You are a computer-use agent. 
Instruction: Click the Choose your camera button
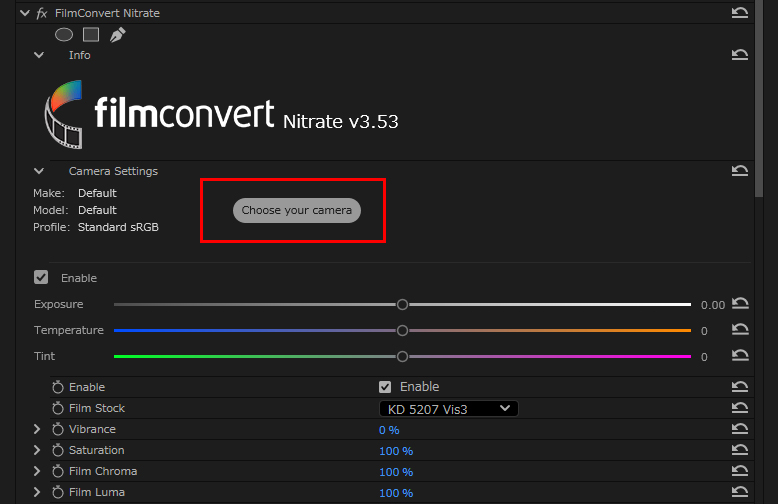click(297, 210)
